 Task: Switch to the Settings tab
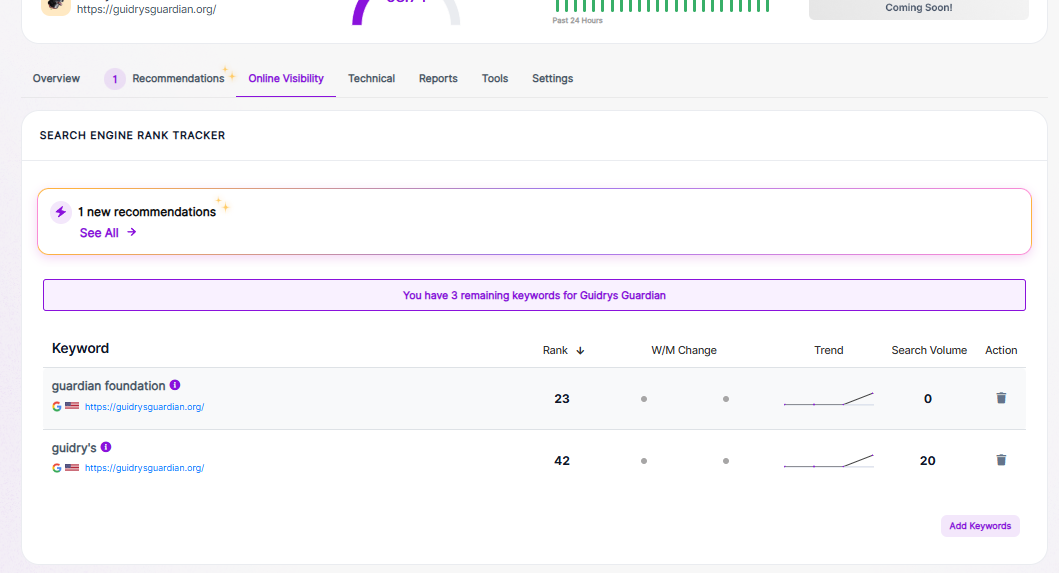552,78
